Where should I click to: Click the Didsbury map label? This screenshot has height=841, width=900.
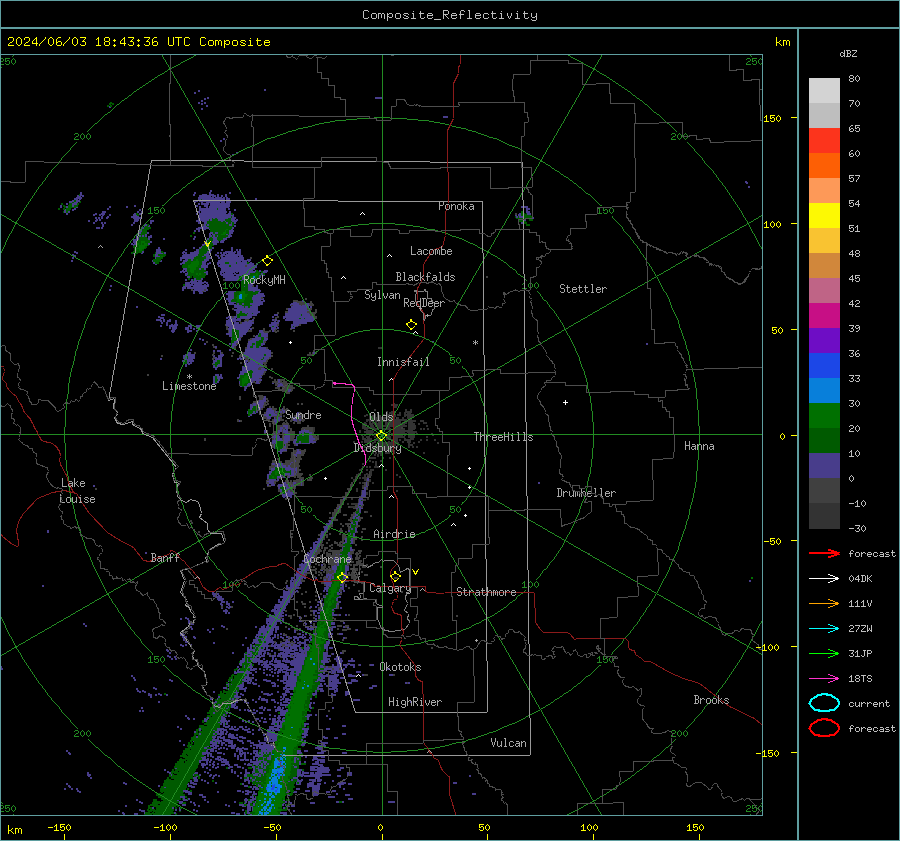coord(377,448)
